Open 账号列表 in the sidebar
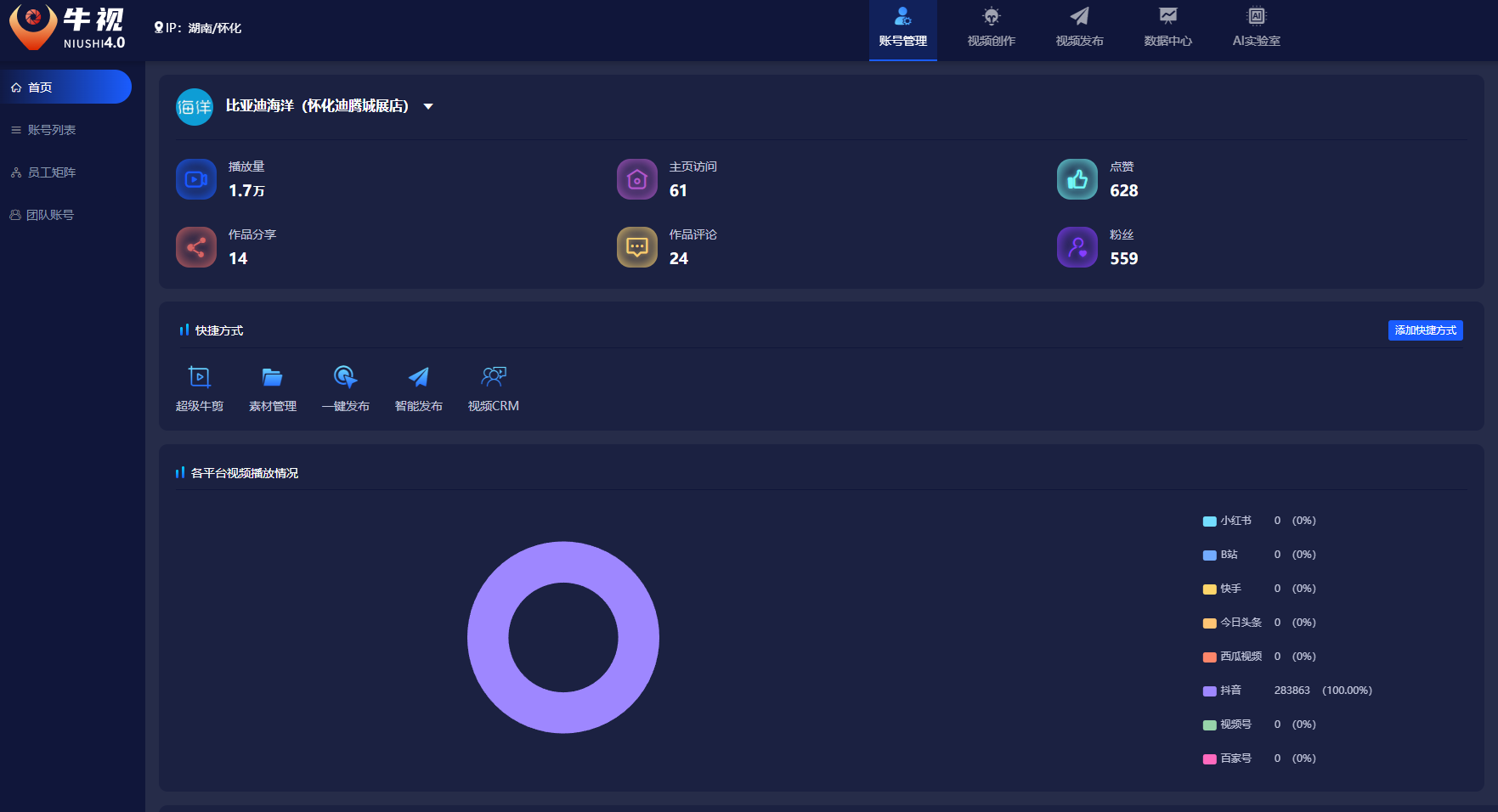The image size is (1498, 812). pos(52,130)
